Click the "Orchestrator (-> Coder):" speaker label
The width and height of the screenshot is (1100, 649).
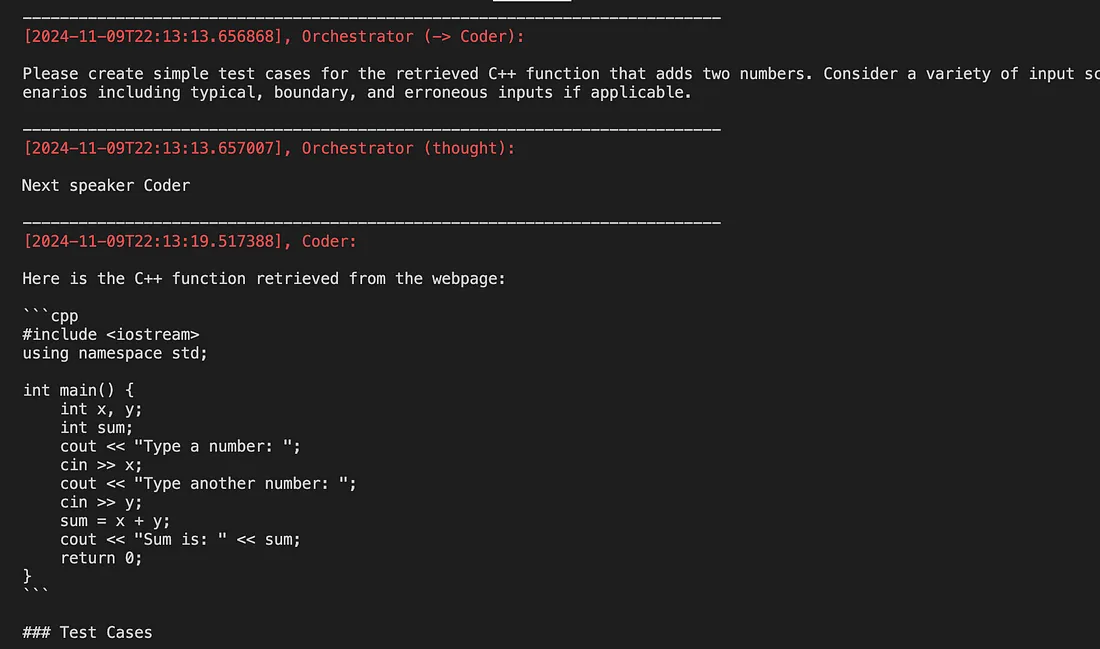(413, 36)
